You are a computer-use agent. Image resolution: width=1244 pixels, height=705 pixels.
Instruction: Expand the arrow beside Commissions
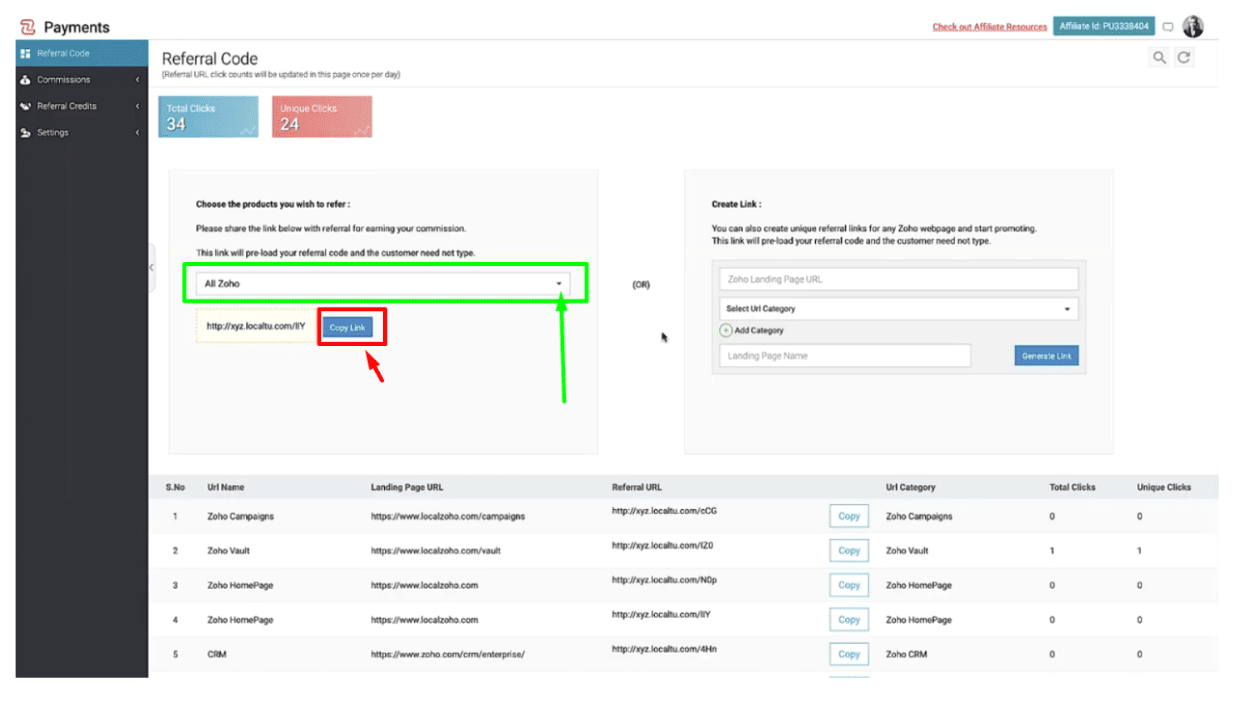[137, 80]
